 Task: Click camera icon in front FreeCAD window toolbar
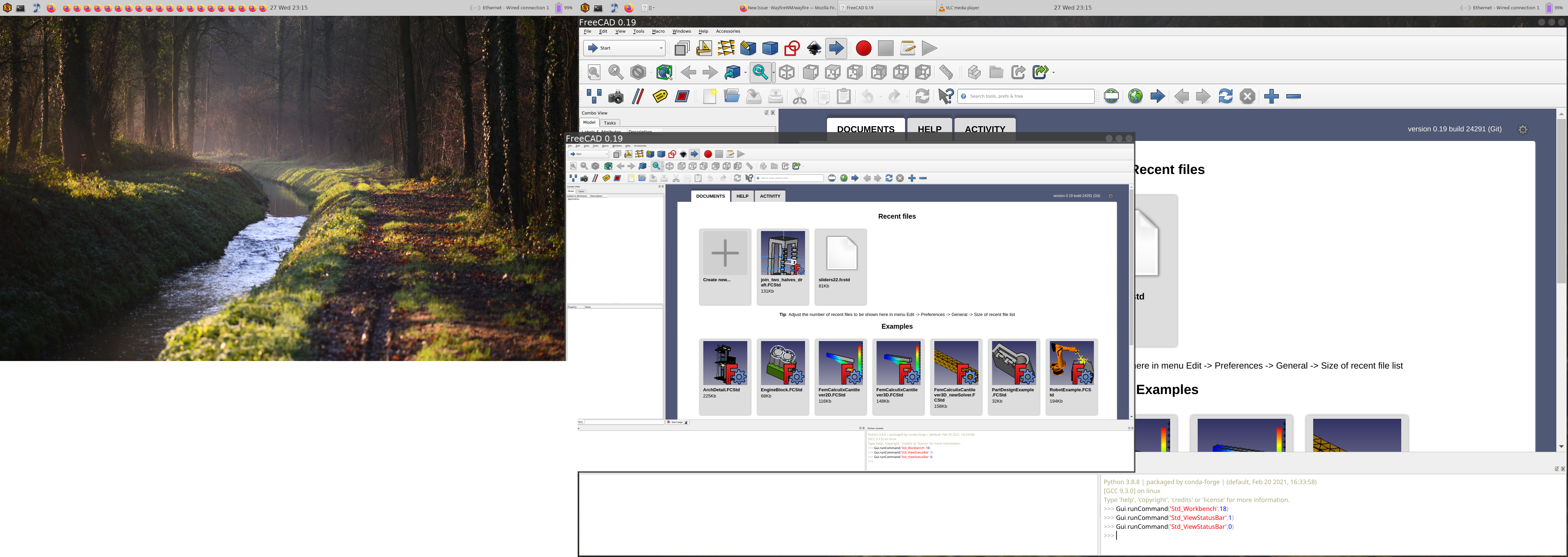(x=584, y=178)
